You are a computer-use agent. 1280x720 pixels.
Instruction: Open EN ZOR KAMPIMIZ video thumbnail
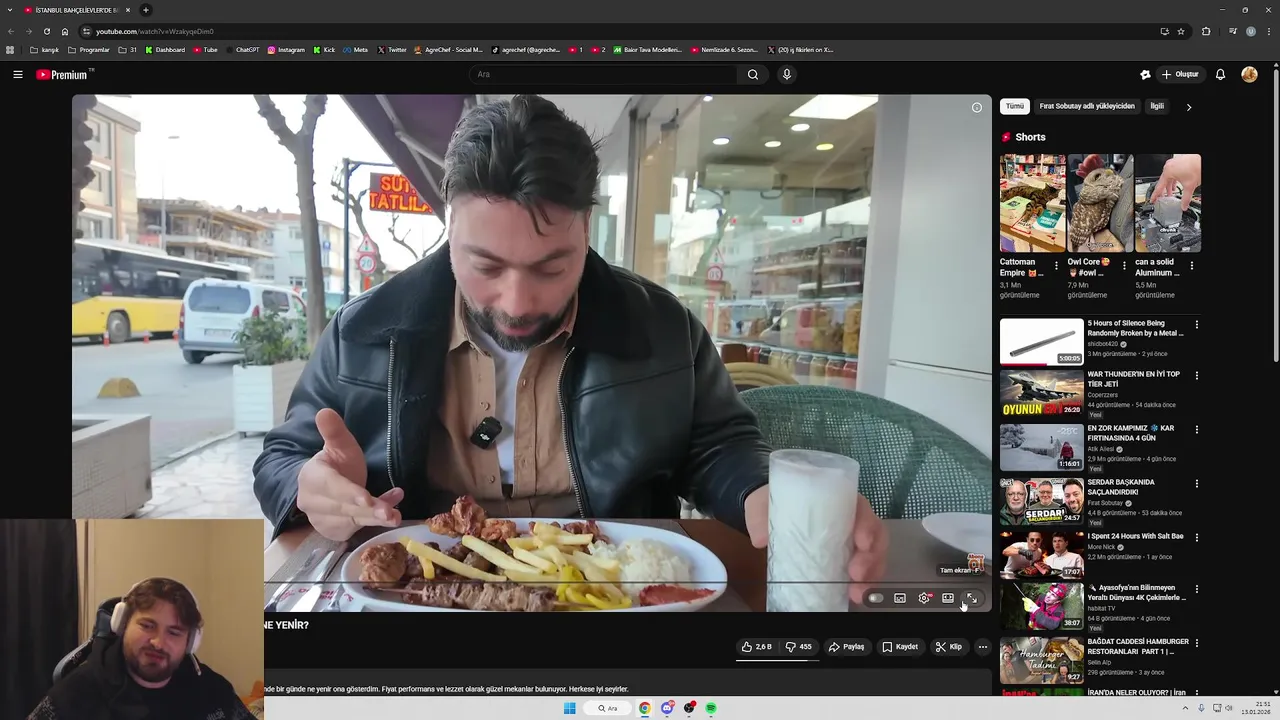tap(1042, 447)
